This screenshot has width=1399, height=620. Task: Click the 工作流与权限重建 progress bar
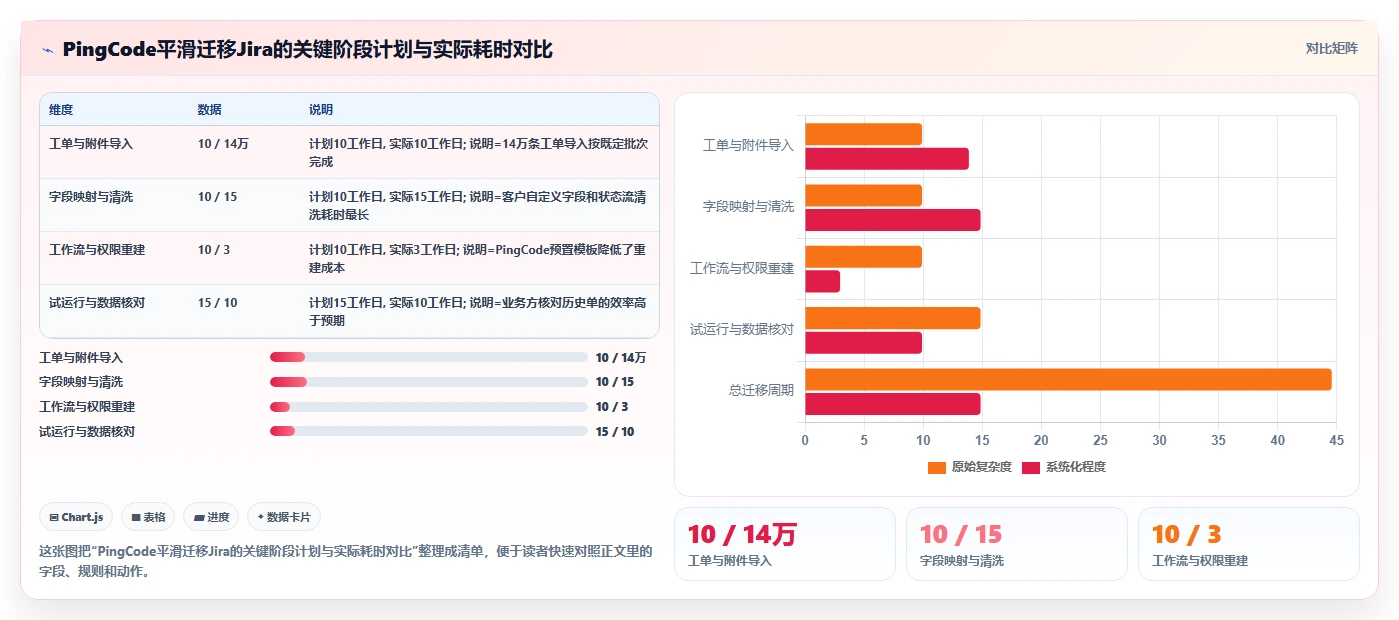pyautogui.click(x=428, y=407)
